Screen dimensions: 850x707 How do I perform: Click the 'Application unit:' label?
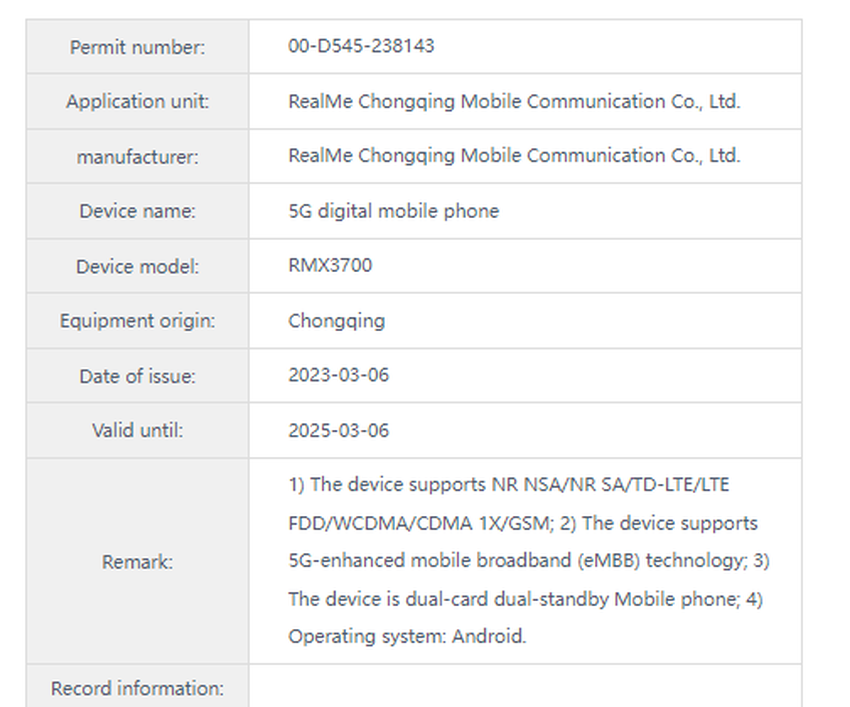click(x=137, y=101)
